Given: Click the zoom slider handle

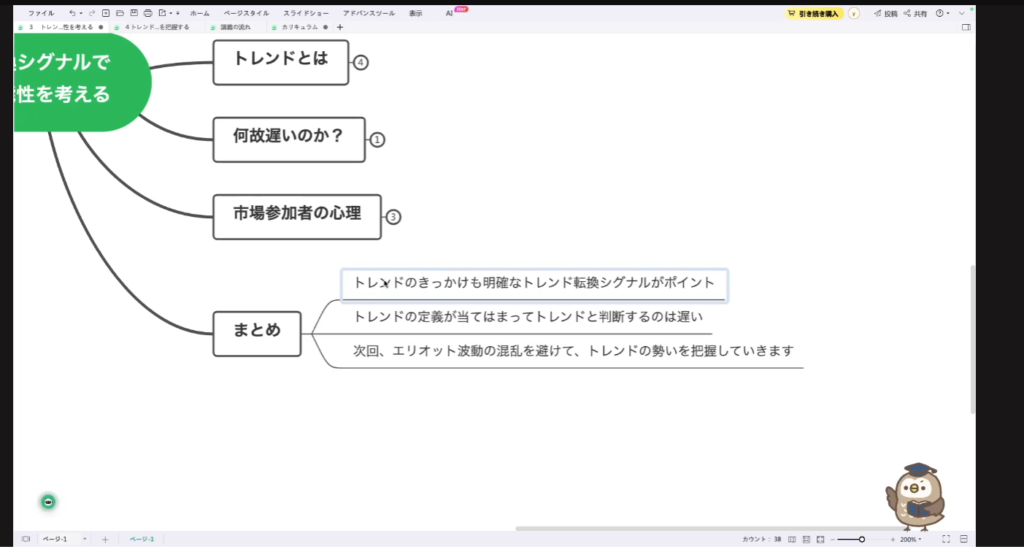Looking at the screenshot, I should pyautogui.click(x=862, y=539).
